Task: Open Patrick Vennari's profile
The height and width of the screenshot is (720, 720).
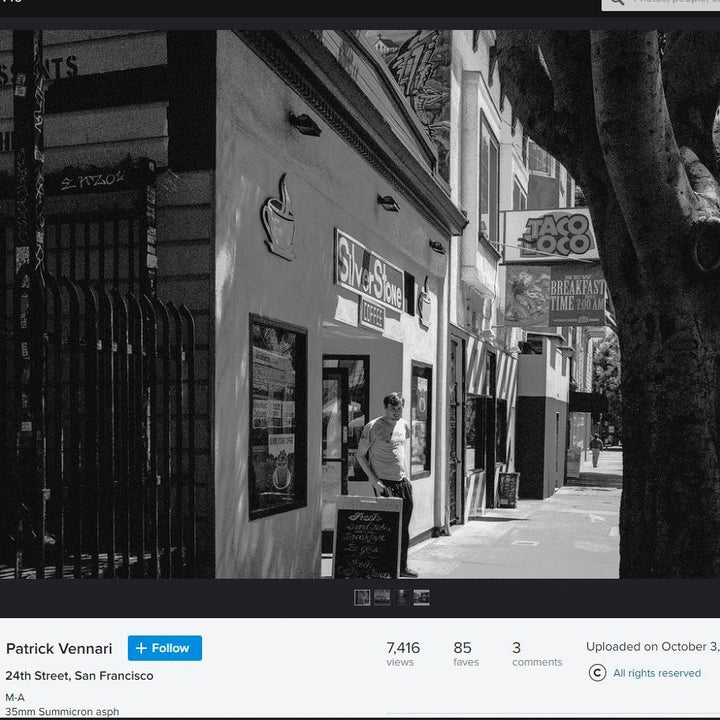Action: (x=59, y=649)
